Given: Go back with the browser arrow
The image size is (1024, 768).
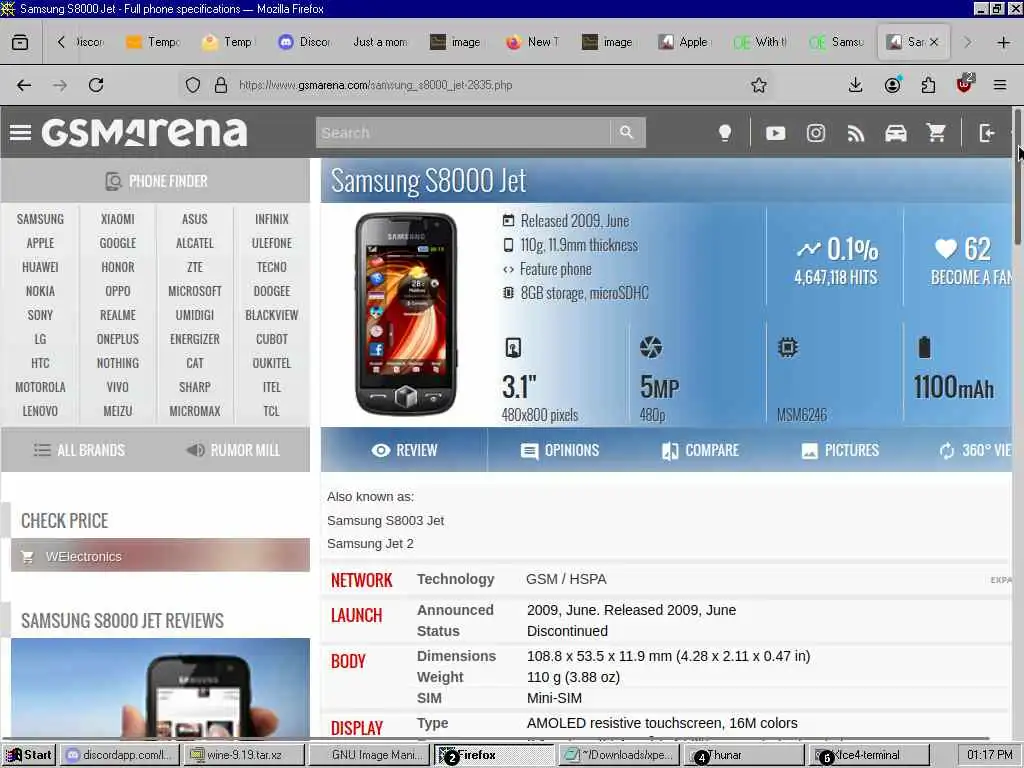Looking at the screenshot, I should pyautogui.click(x=24, y=85).
